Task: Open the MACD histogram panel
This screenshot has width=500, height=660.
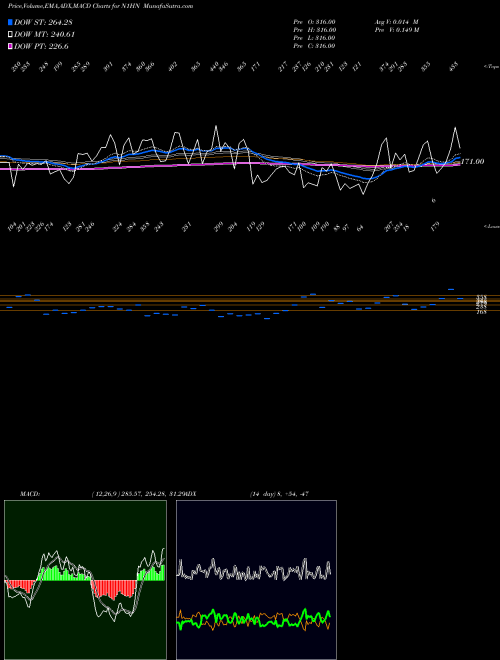Action: (85, 580)
